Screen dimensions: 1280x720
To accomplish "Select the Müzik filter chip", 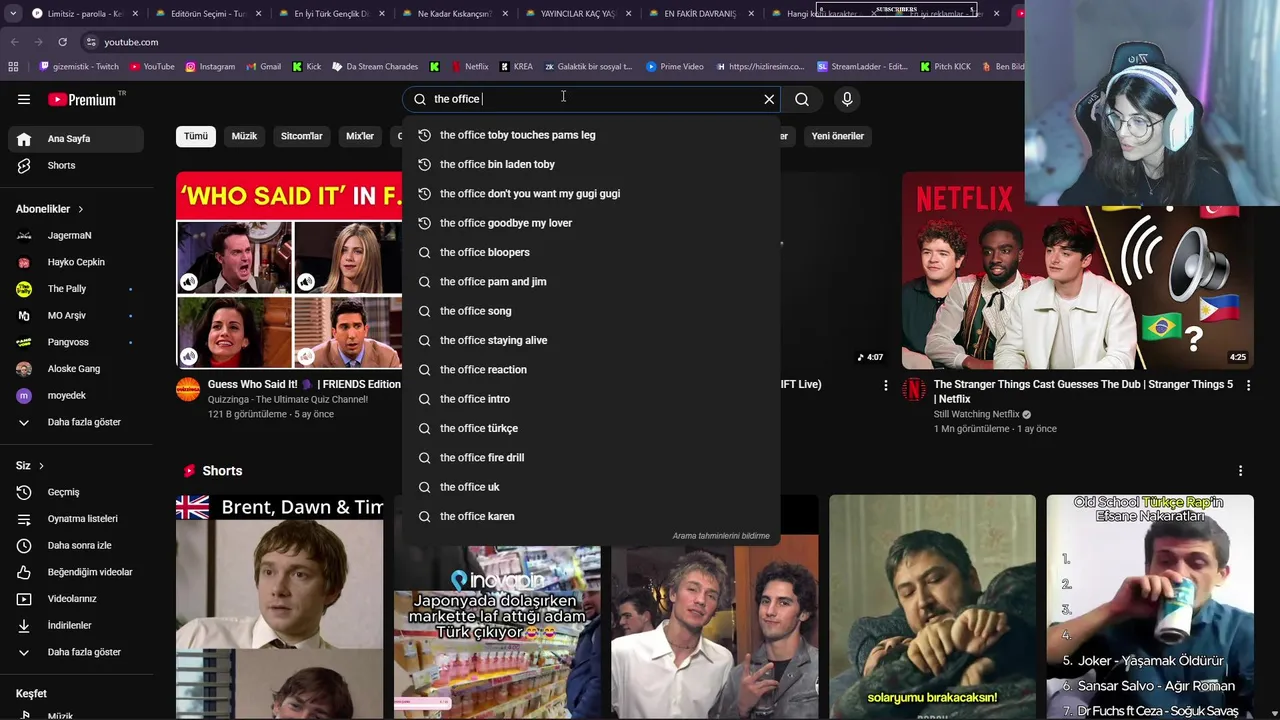I will coord(244,136).
